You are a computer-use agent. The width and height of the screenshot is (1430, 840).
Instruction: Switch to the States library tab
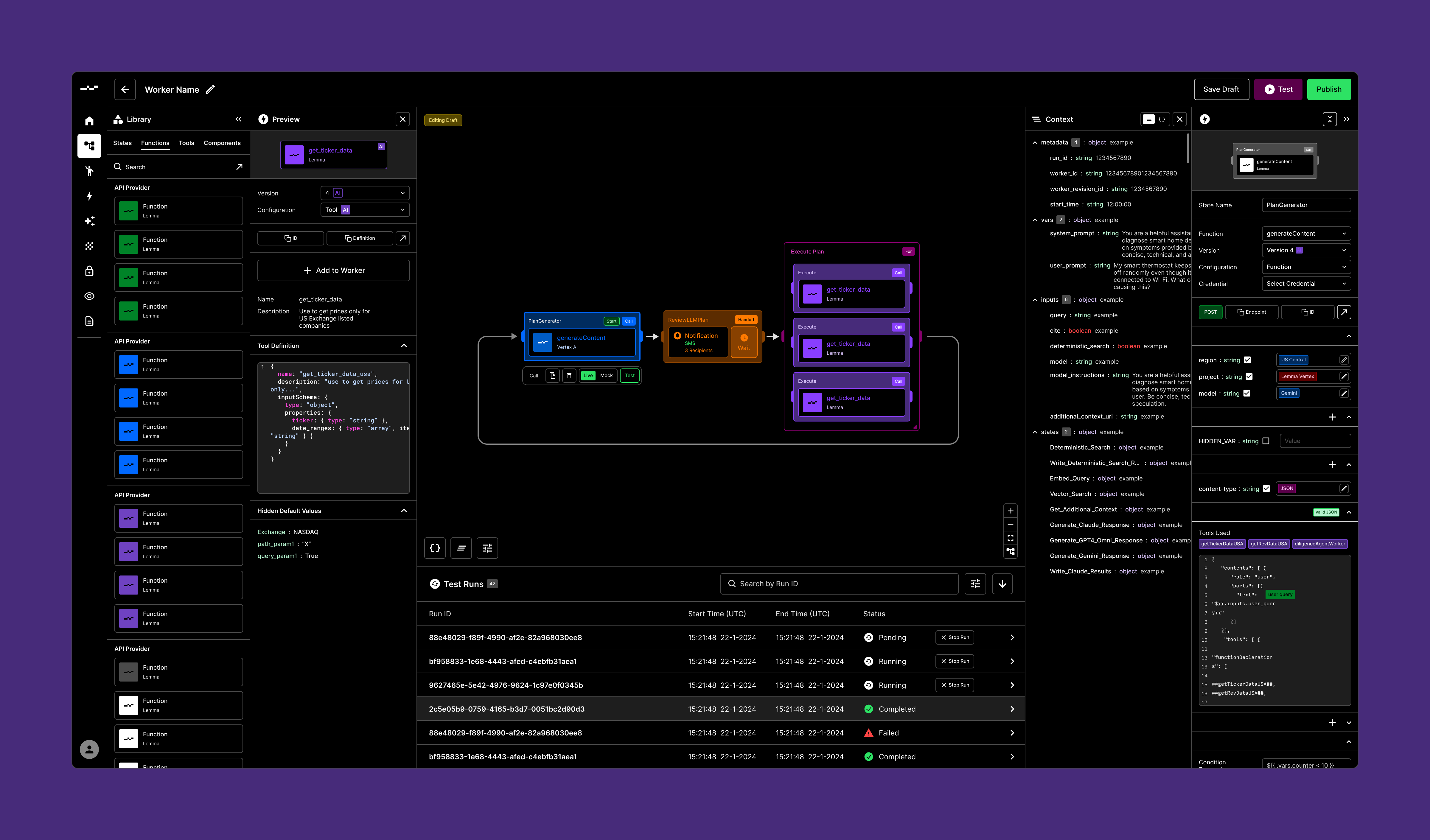pos(122,143)
